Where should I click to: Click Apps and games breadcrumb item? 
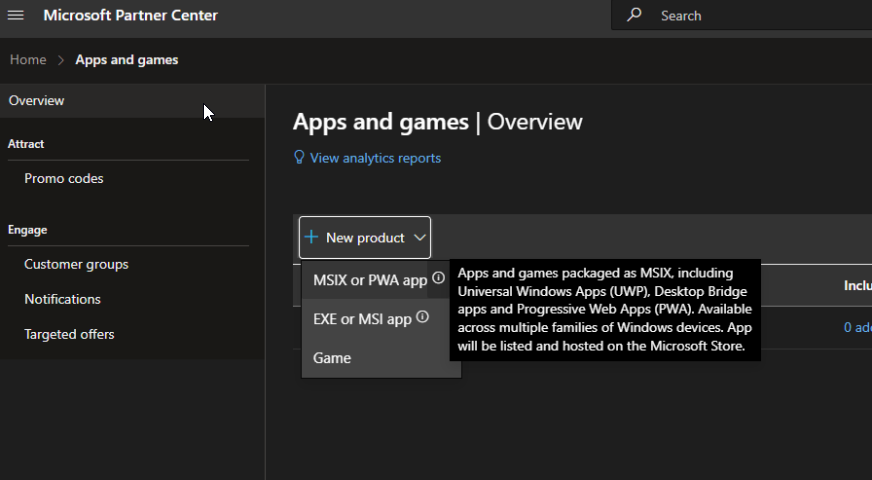point(127,60)
